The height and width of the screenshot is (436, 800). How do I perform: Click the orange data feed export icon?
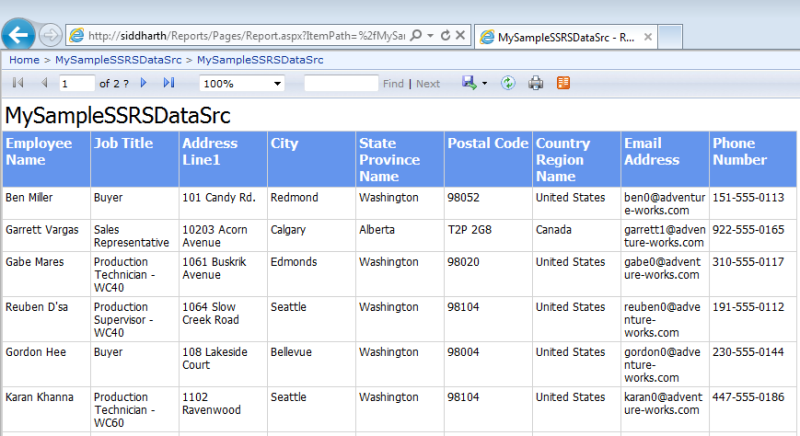tap(564, 83)
